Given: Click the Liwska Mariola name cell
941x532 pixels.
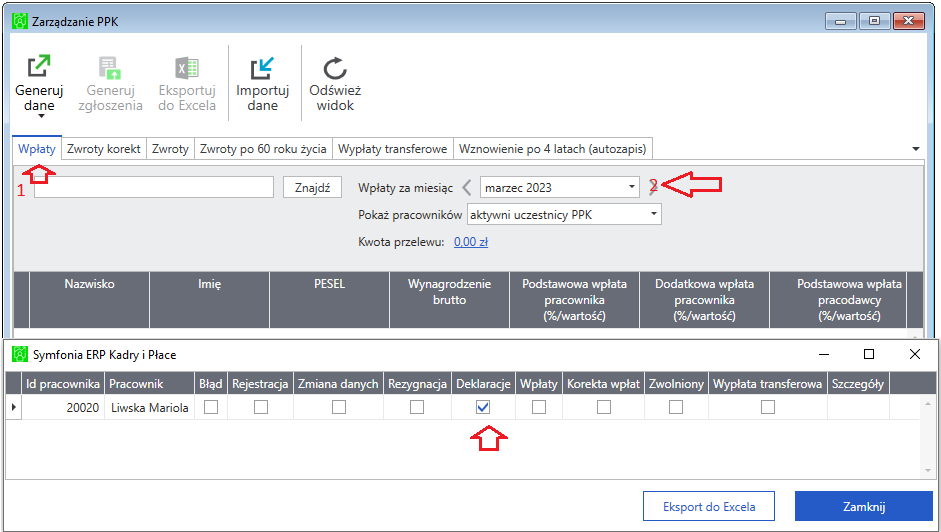Looking at the screenshot, I should pos(149,407).
